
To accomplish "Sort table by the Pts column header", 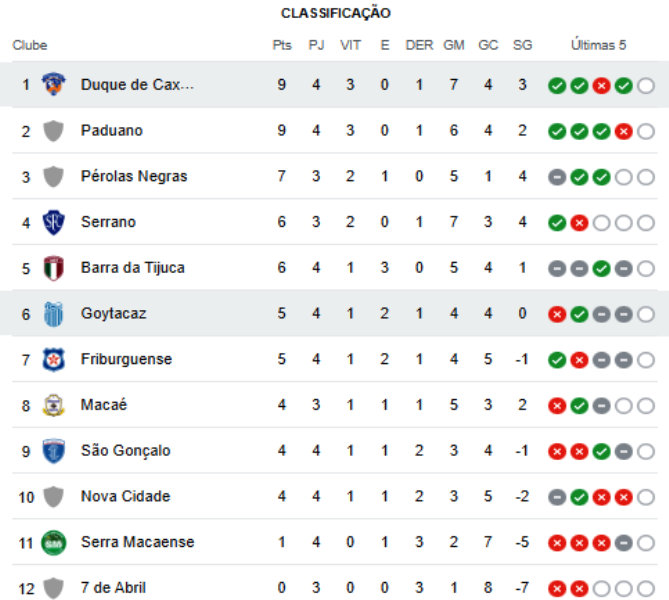I will 282,45.
